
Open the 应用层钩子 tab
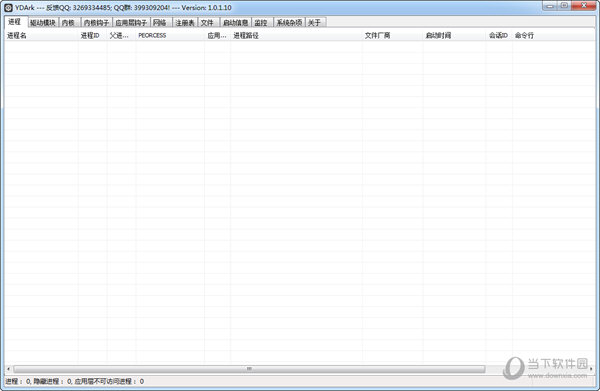[x=131, y=23]
